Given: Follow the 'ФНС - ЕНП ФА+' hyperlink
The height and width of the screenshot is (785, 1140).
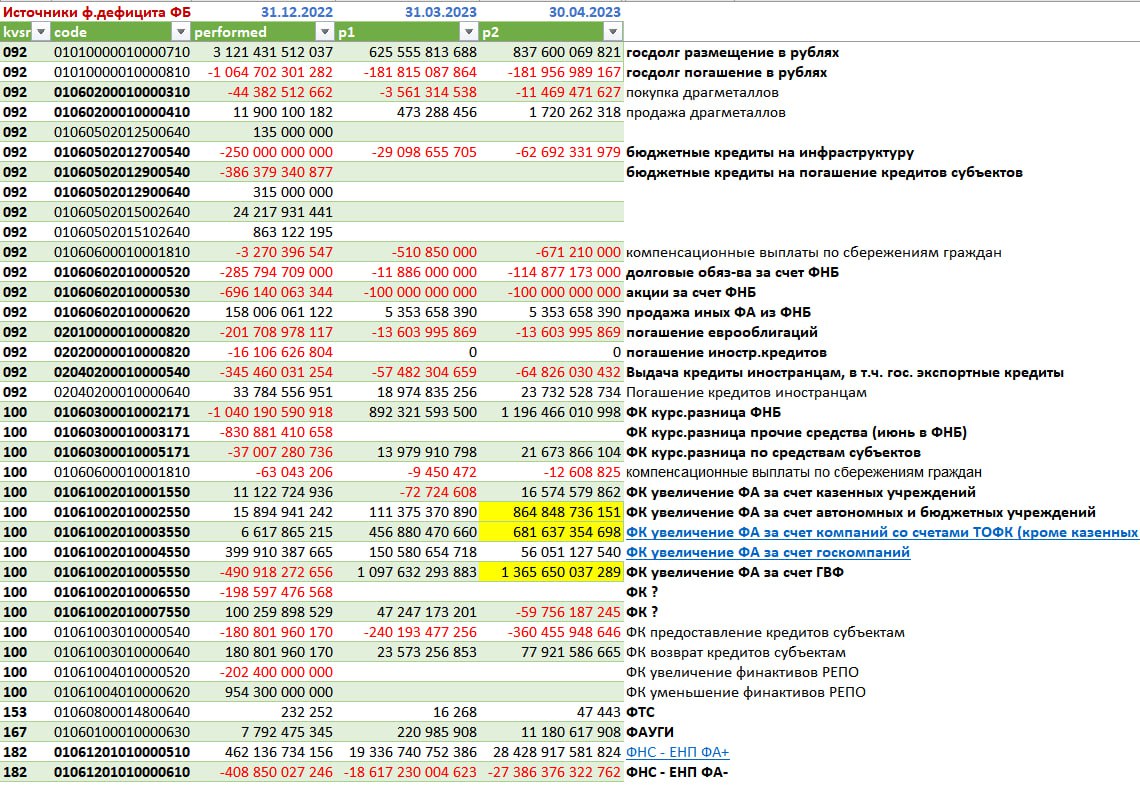Looking at the screenshot, I should pyautogui.click(x=678, y=752).
